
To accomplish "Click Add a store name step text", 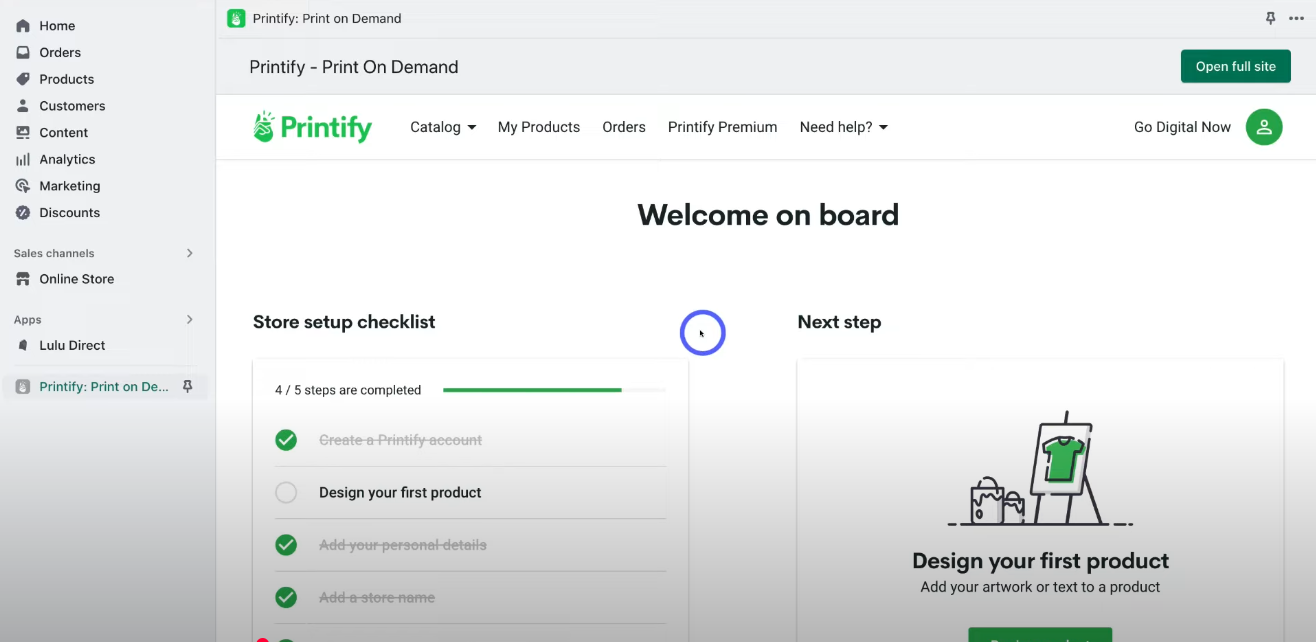I will [x=376, y=597].
